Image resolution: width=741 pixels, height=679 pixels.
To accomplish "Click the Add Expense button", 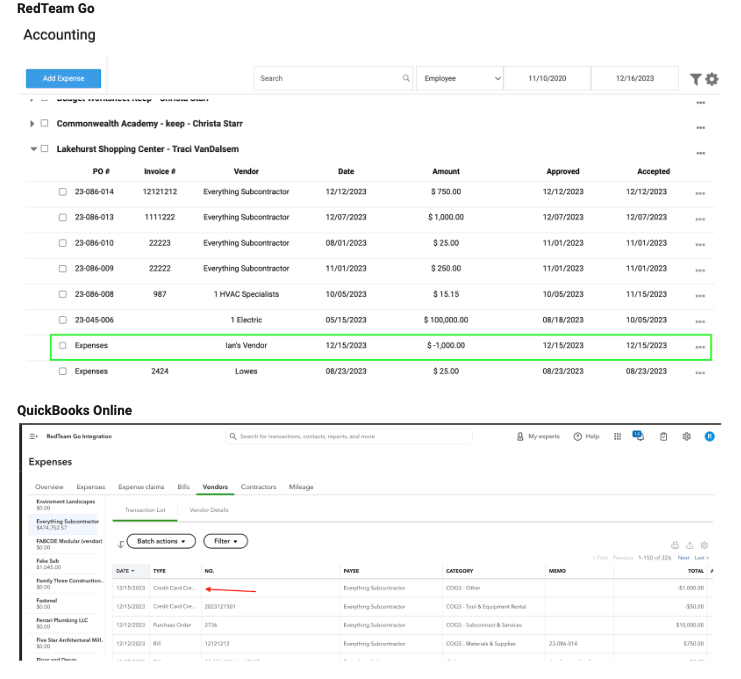I will [63, 79].
